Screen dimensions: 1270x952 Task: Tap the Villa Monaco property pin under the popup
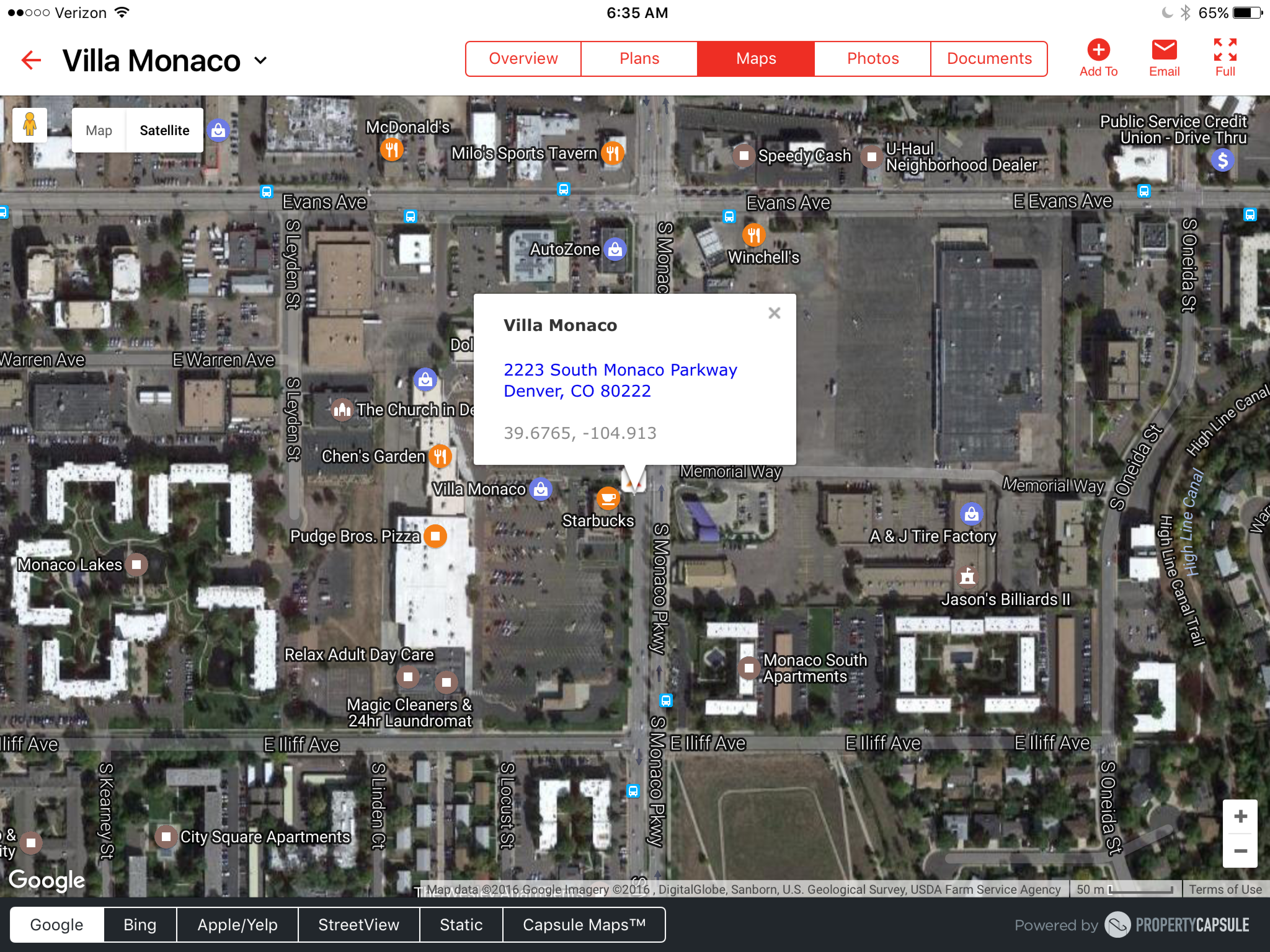pyautogui.click(x=634, y=482)
